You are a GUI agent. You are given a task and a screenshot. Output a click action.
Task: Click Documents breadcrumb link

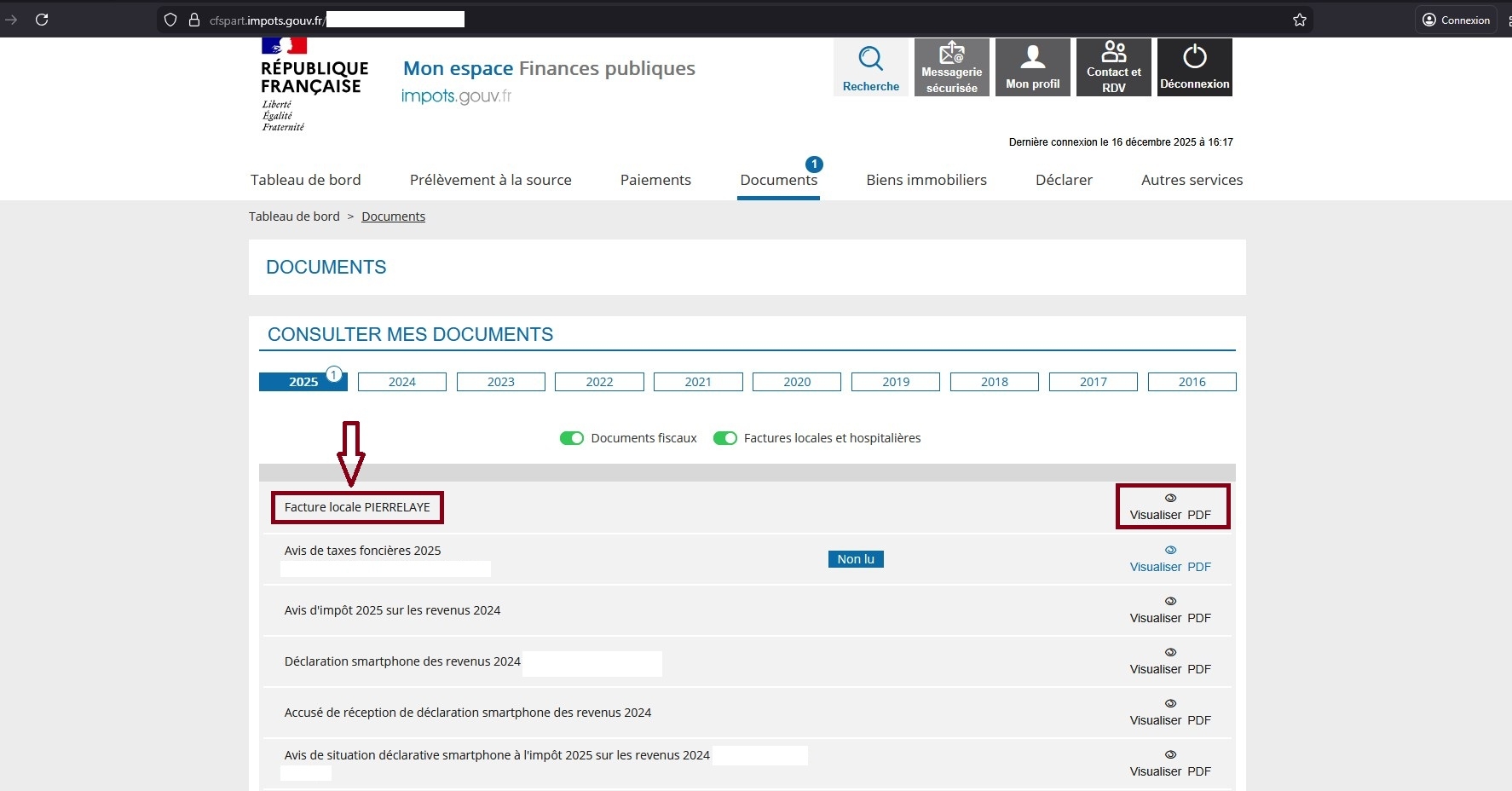393,217
